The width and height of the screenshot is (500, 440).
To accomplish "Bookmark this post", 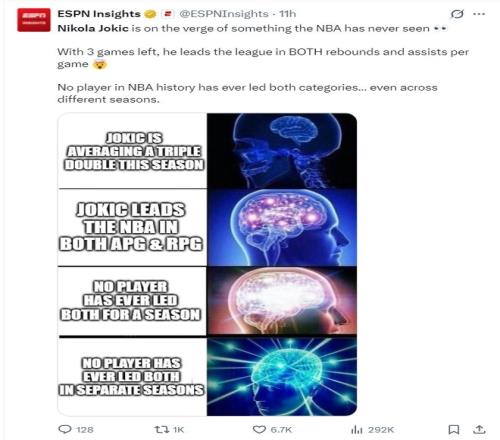I will 454,430.
